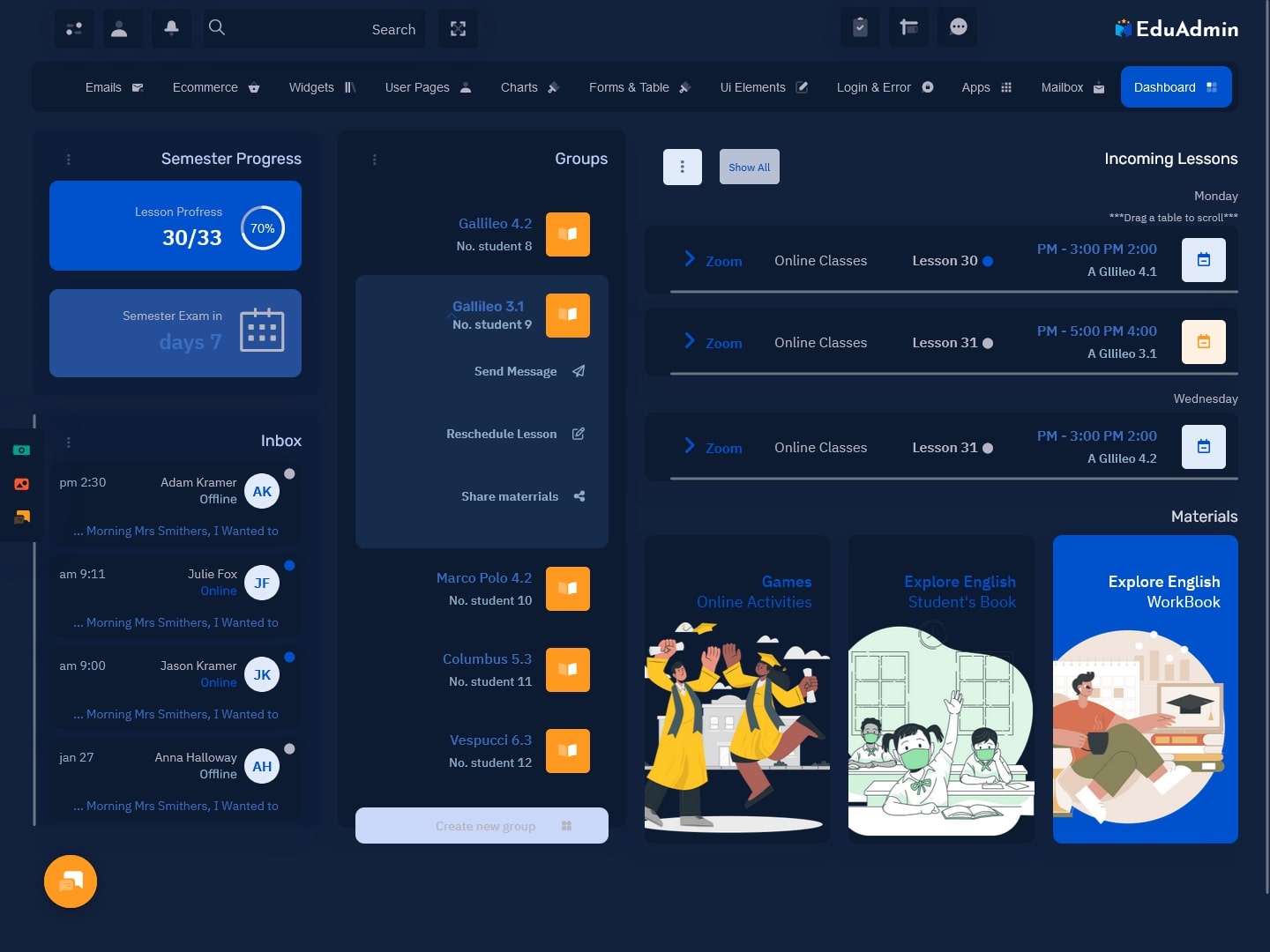Image resolution: width=1270 pixels, height=952 pixels.
Task: Click the EduAdmin logo
Action: point(1177,28)
